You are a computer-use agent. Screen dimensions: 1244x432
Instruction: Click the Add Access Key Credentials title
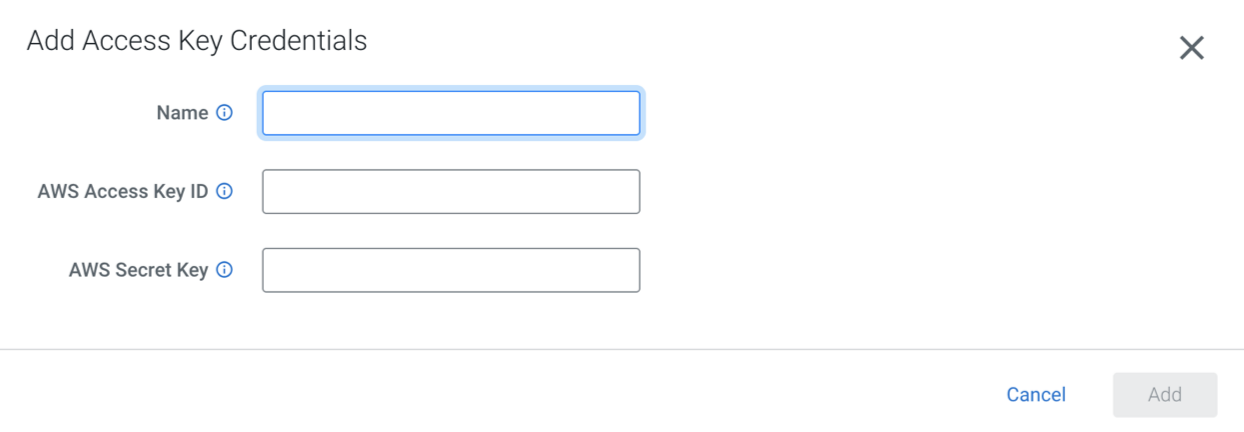point(197,41)
